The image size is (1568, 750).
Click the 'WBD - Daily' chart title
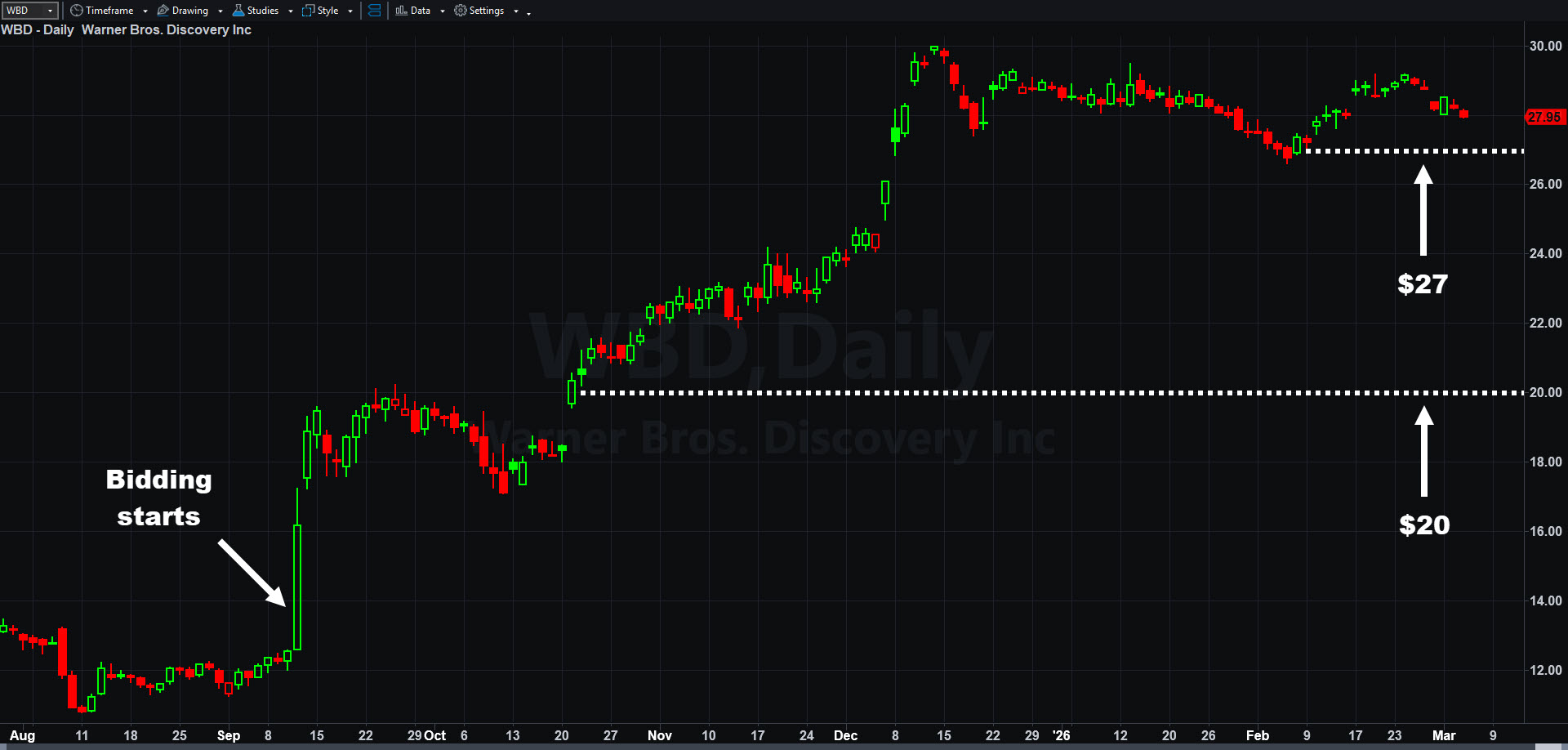tap(38, 30)
